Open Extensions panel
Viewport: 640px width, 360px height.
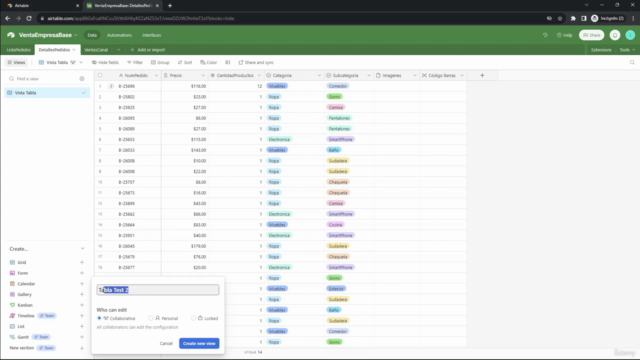coord(601,50)
